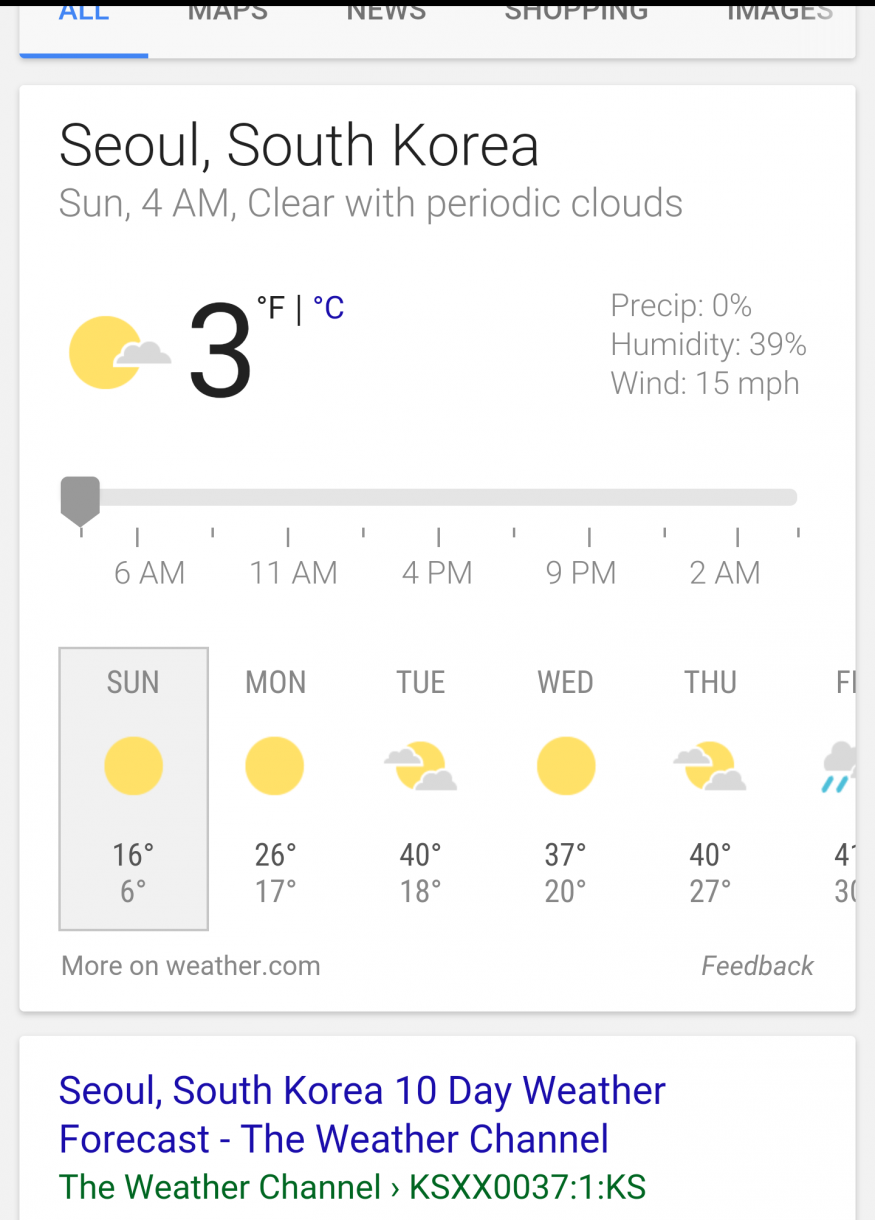875x1220 pixels.
Task: Open the MAPS search tab
Action: (x=228, y=14)
